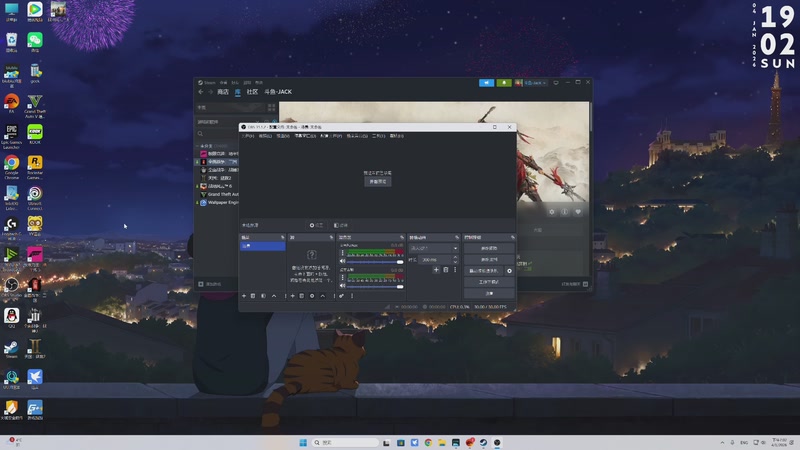Float the Controls dock via header icon

click(x=513, y=237)
